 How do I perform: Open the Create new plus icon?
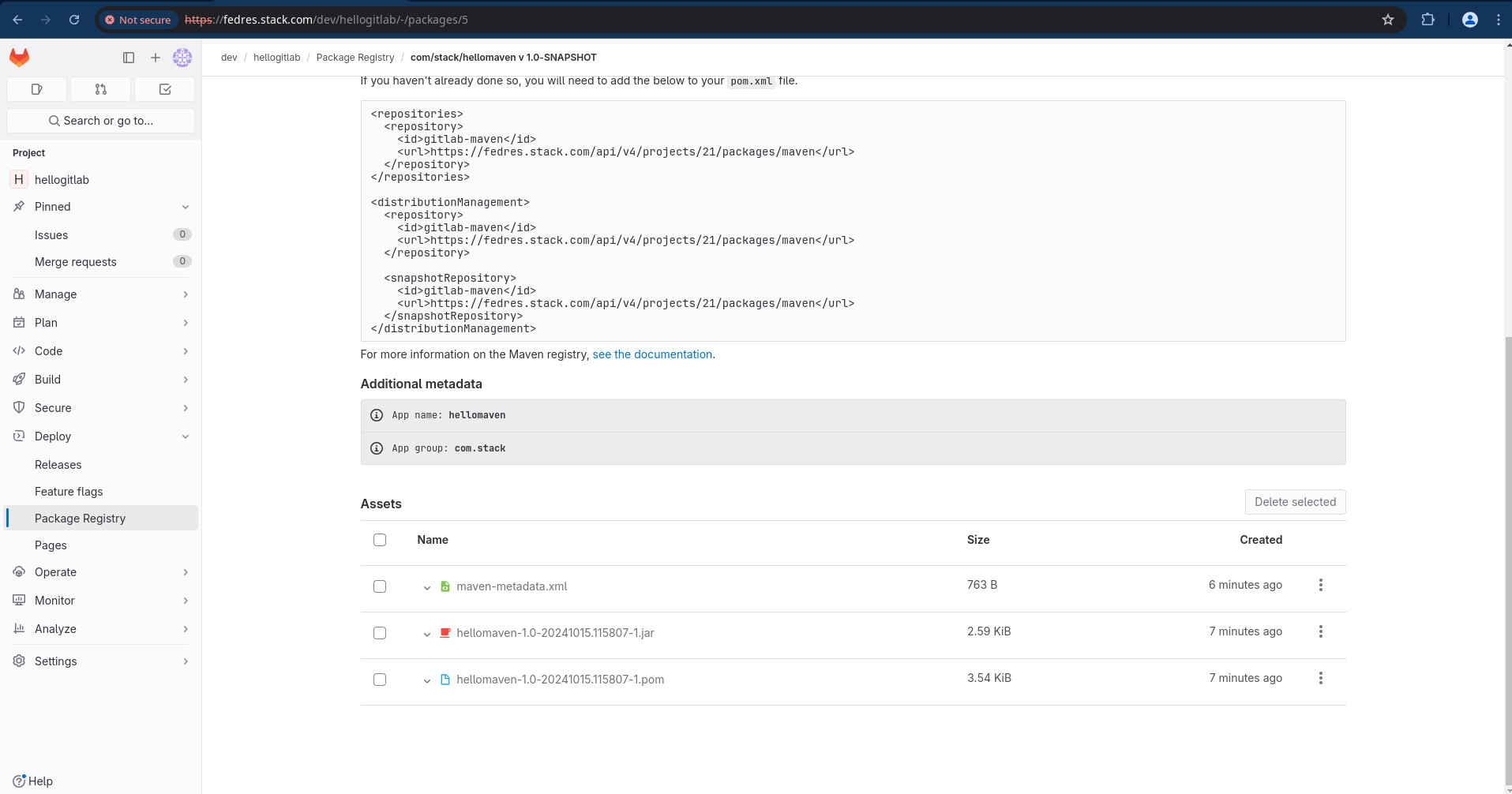click(x=155, y=57)
